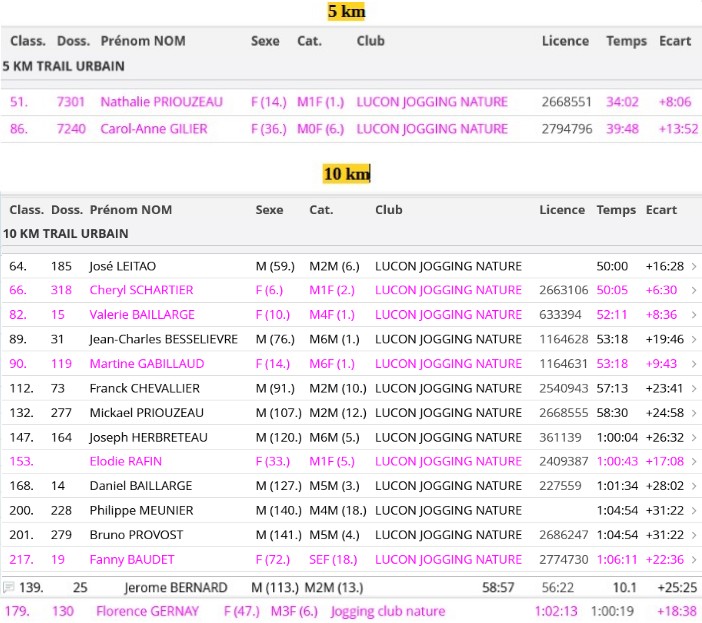Image resolution: width=702 pixels, height=623 pixels.
Task: Select the yellow highlighted "10 km" heading
Action: 346,174
